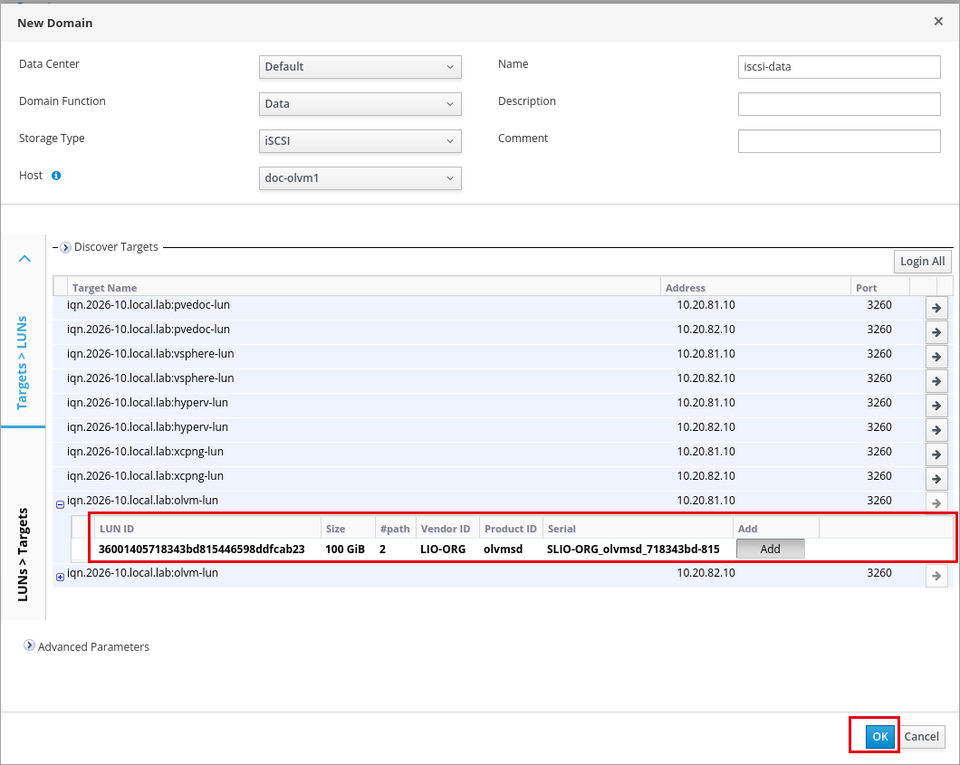Log in to xcpng-lun target at 10.20.82.10
This screenshot has height=765, width=960.
pyautogui.click(x=936, y=479)
